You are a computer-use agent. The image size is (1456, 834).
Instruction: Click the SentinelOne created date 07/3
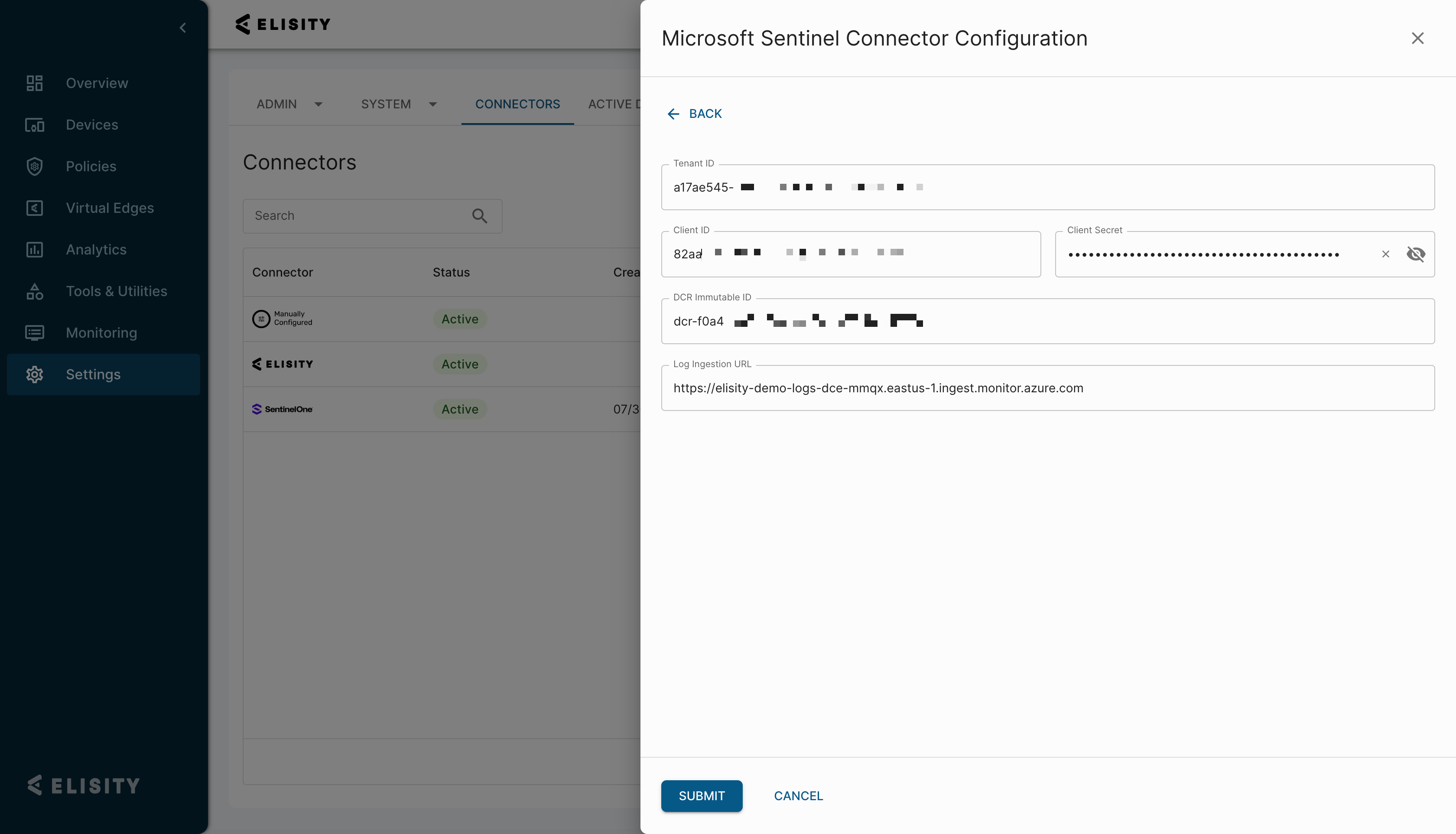point(626,409)
